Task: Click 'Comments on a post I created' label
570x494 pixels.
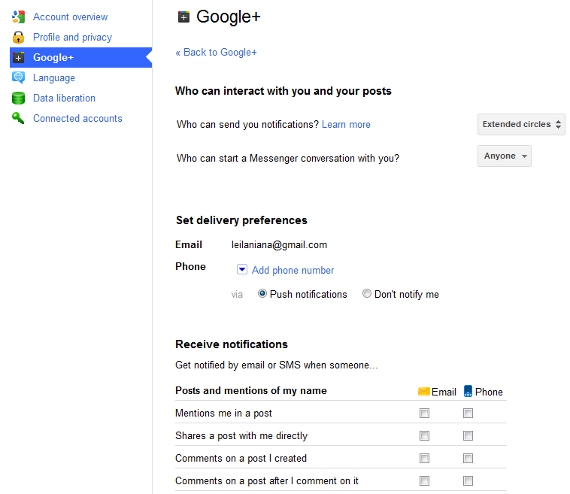Action: [241, 458]
